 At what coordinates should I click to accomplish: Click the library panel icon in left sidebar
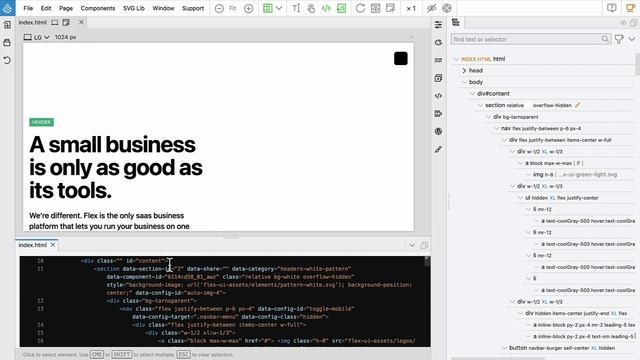(x=7, y=42)
